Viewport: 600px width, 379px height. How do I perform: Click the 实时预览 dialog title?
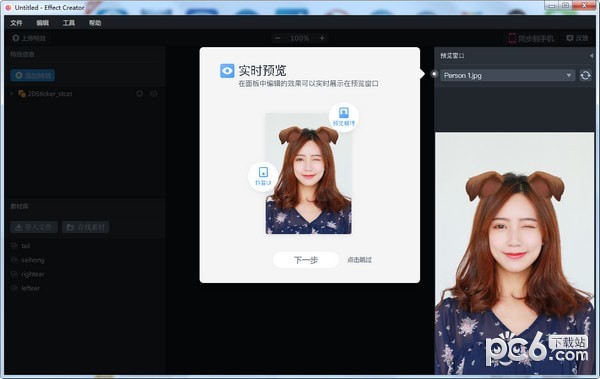click(262, 70)
